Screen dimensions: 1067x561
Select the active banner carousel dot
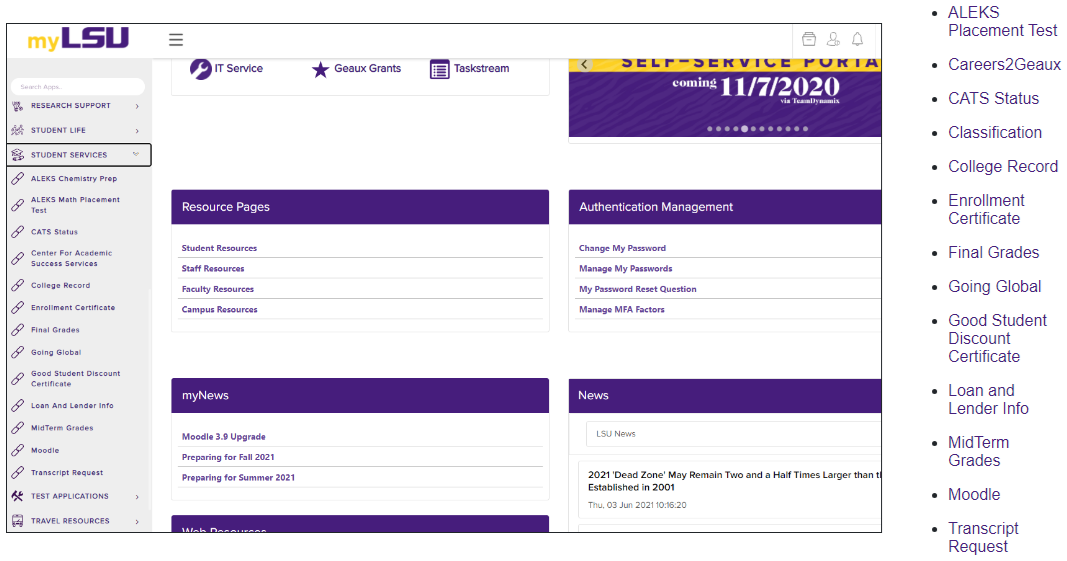(x=744, y=129)
